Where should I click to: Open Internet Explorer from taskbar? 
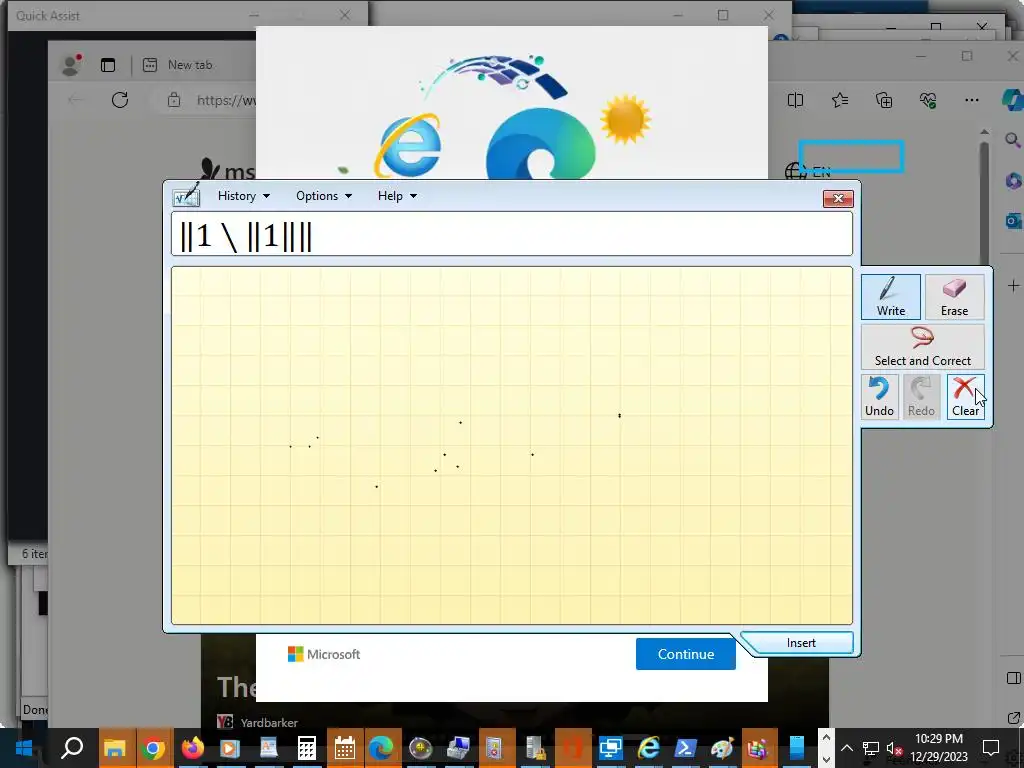(x=648, y=748)
